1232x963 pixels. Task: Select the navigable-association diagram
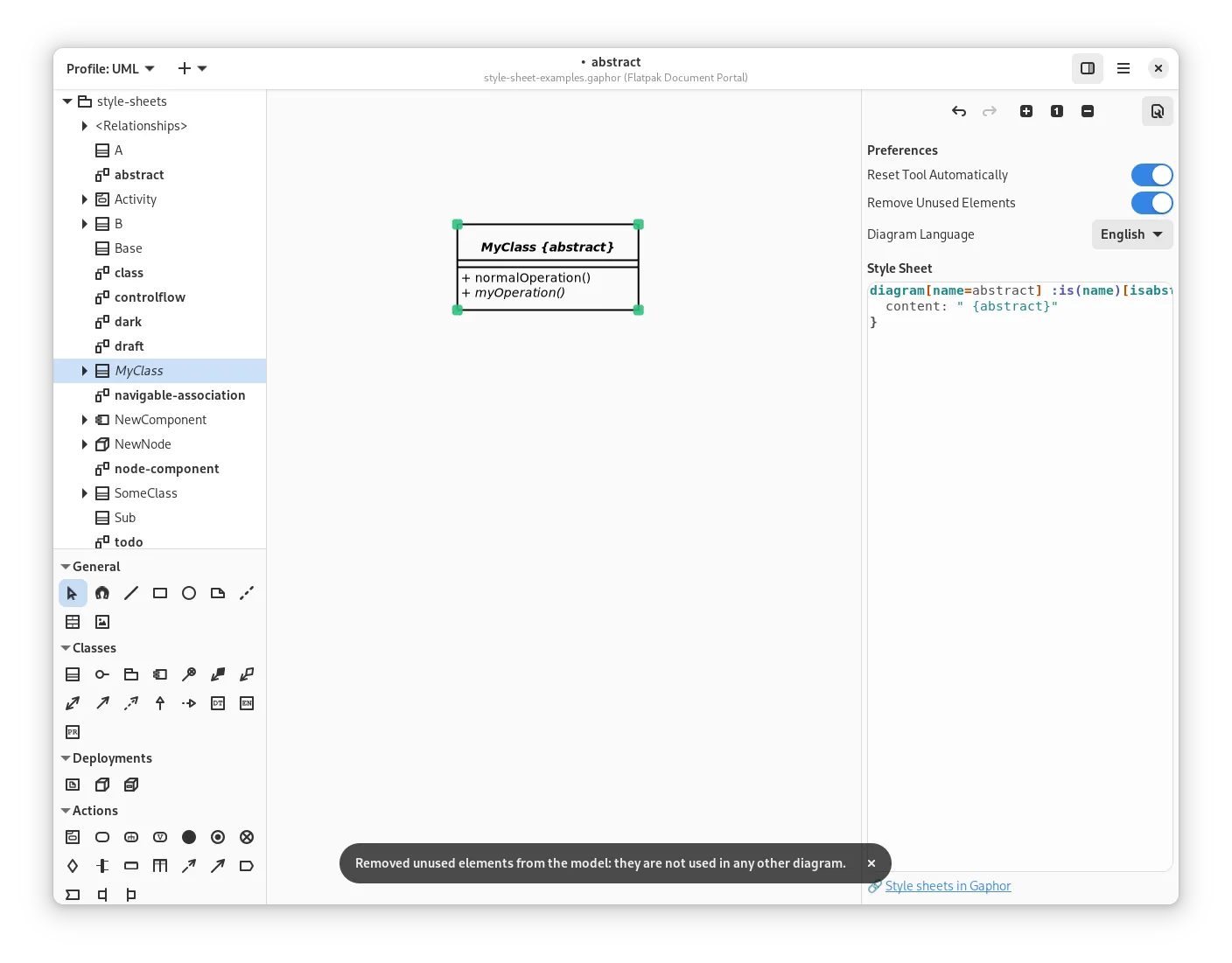click(x=179, y=395)
